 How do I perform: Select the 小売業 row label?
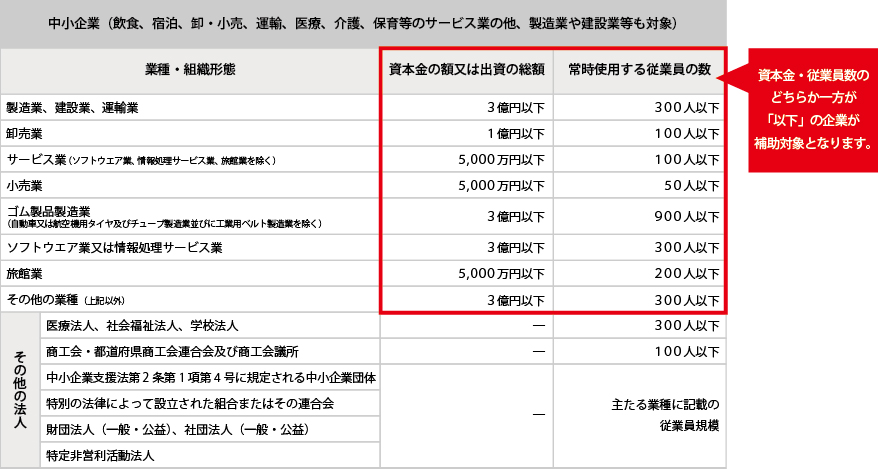pyautogui.click(x=25, y=185)
